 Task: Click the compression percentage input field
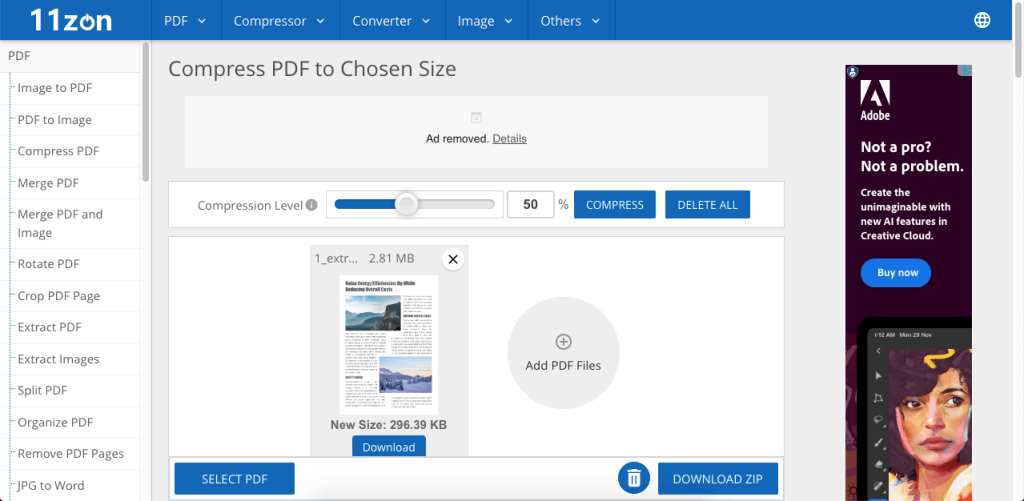pyautogui.click(x=530, y=205)
